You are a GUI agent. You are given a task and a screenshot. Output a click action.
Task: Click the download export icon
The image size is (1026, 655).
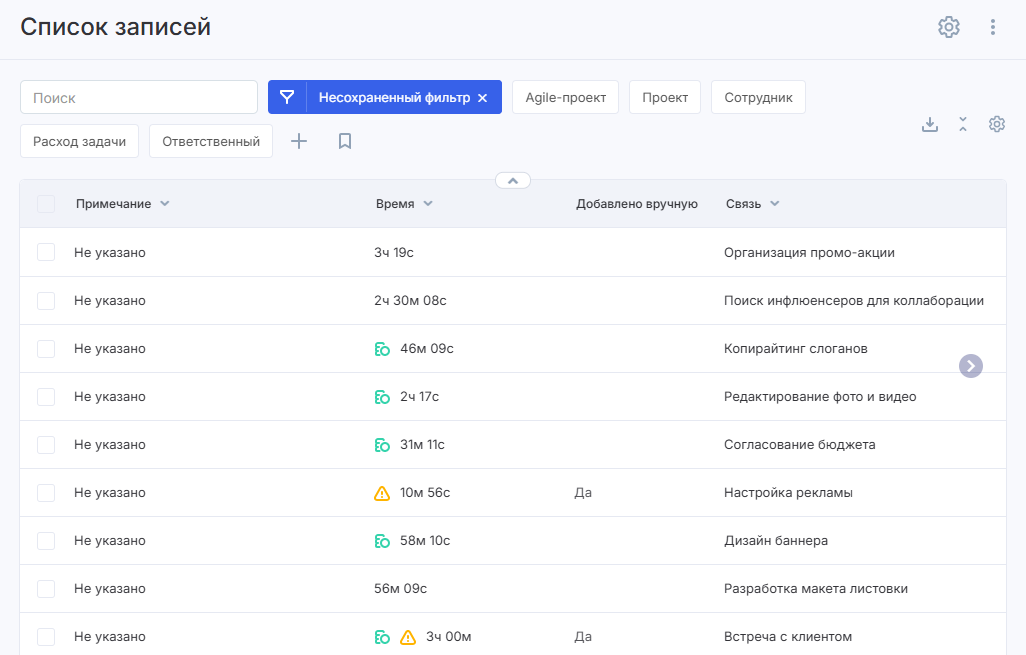click(x=929, y=124)
